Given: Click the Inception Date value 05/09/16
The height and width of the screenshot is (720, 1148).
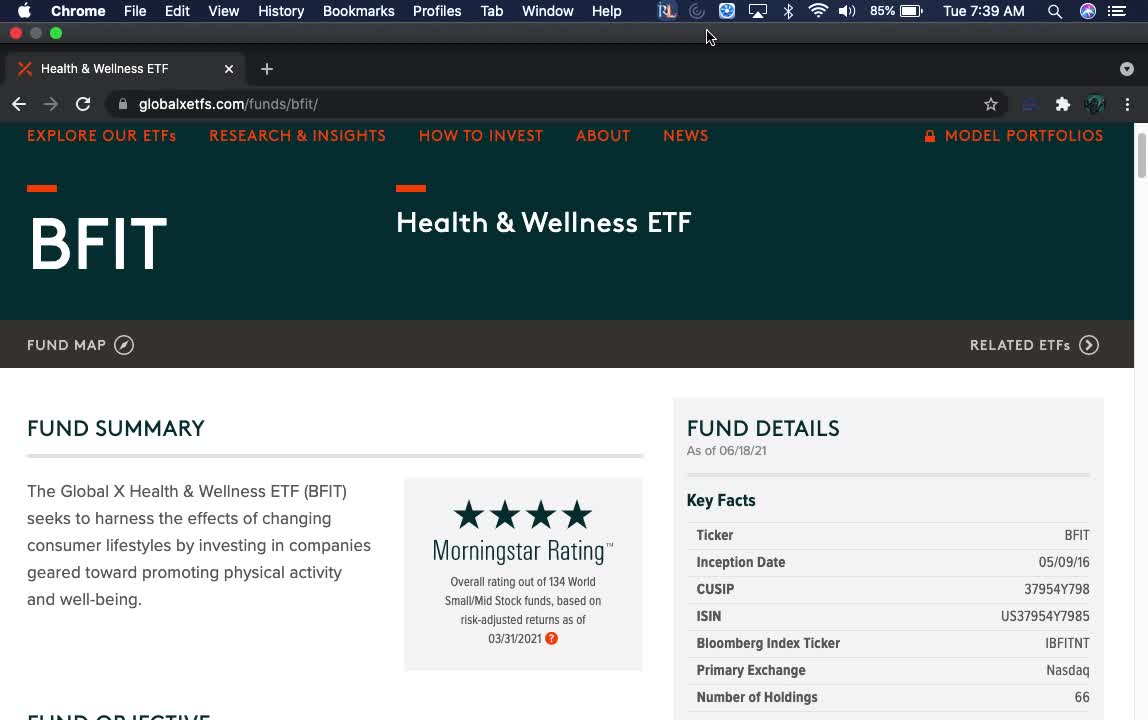Looking at the screenshot, I should point(1064,563).
